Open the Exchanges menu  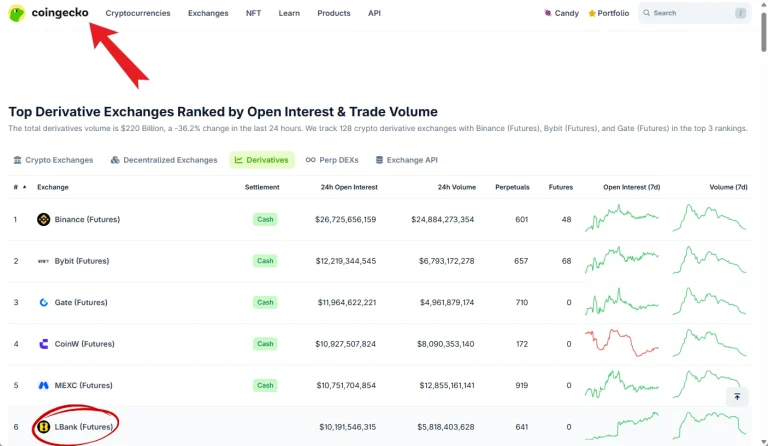(208, 13)
